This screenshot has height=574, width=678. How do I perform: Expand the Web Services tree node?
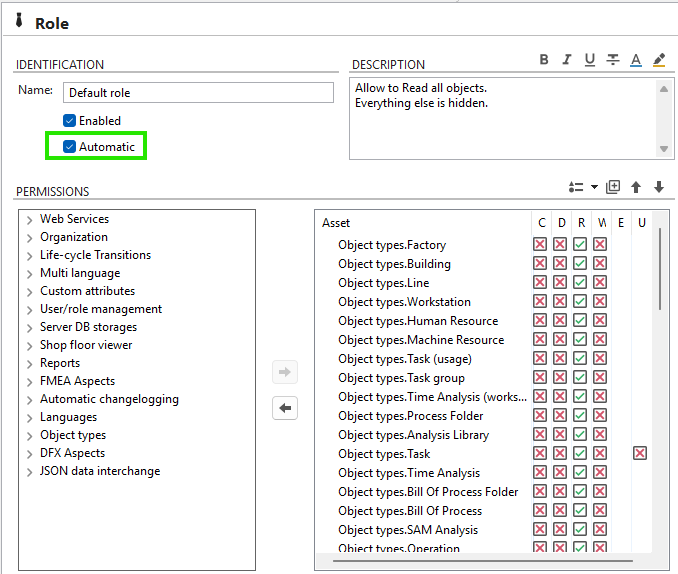pyautogui.click(x=30, y=220)
